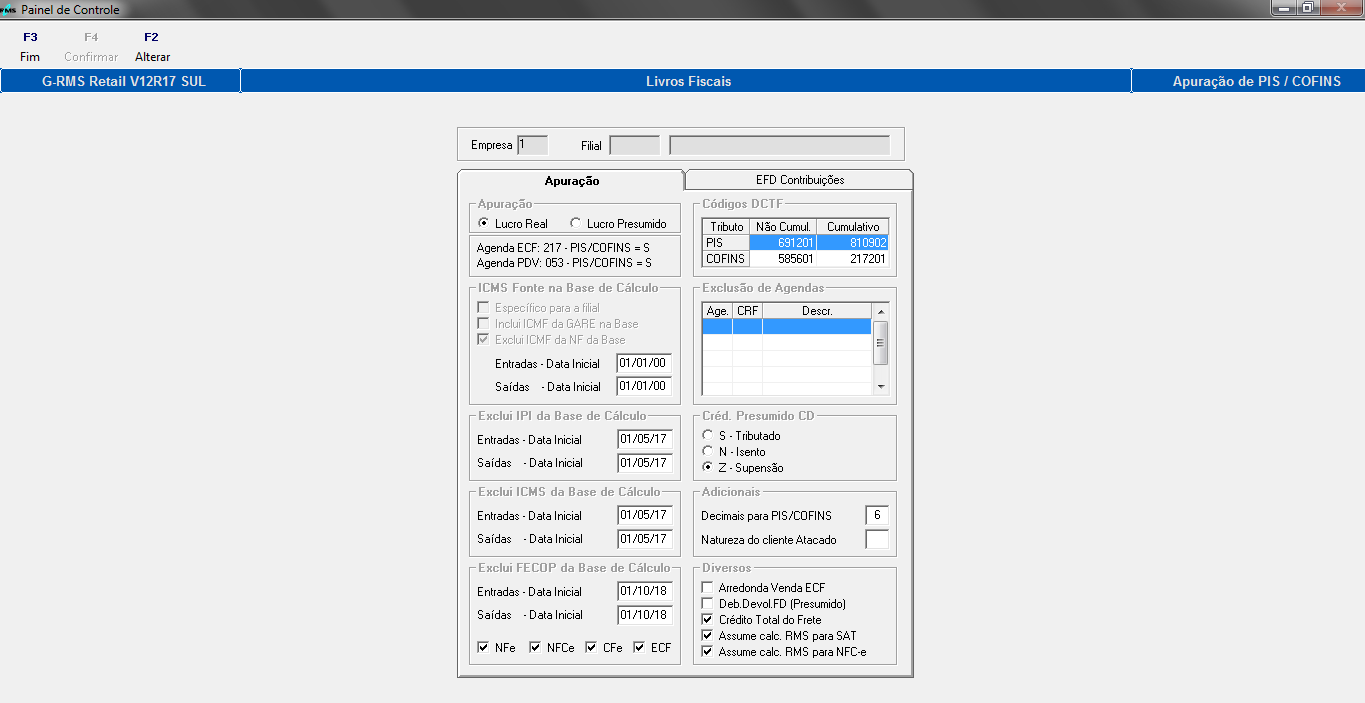
Task: Toggle the NFCe checkbox
Action: point(536,648)
